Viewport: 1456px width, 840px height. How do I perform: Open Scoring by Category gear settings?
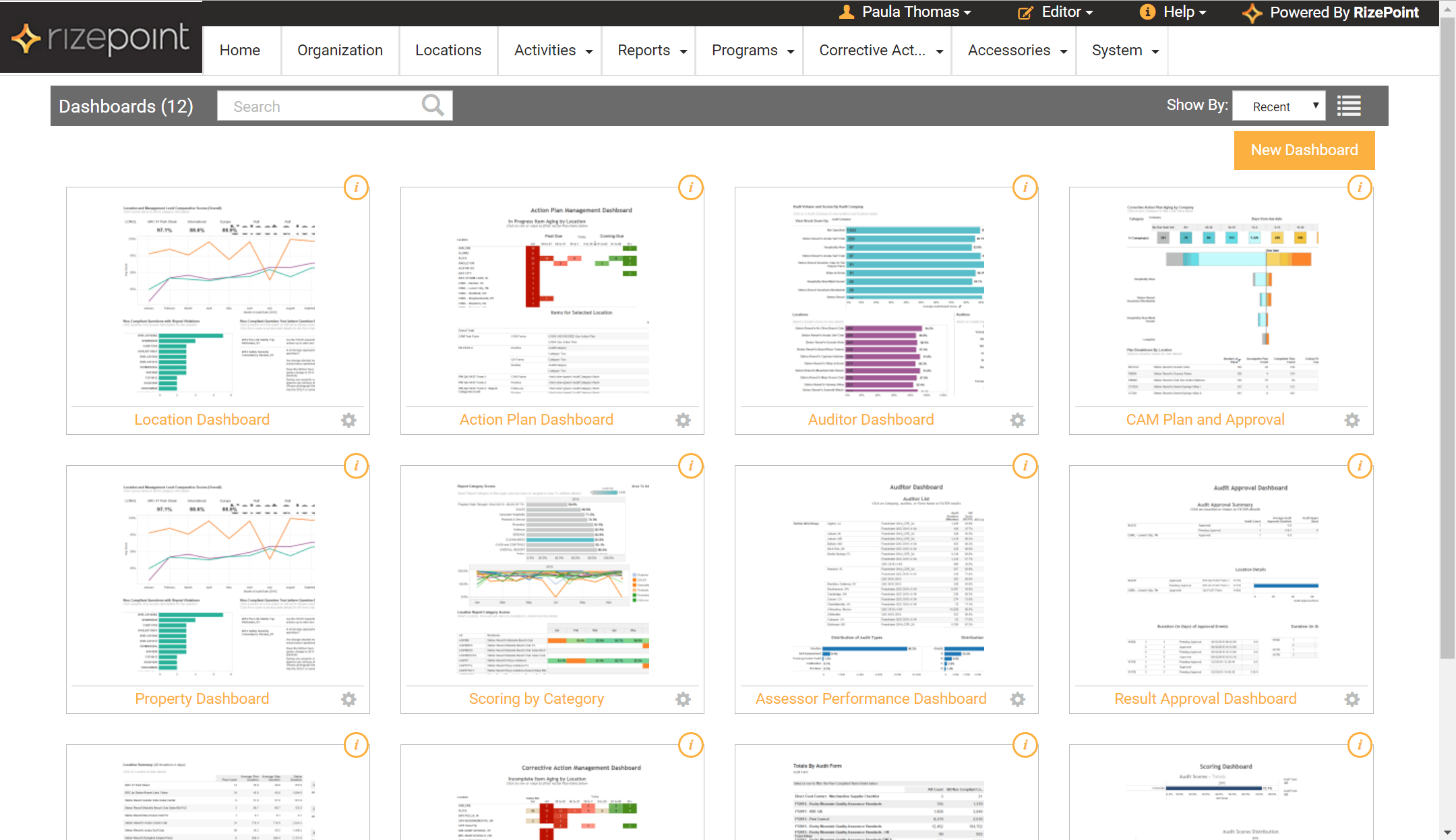(x=683, y=699)
